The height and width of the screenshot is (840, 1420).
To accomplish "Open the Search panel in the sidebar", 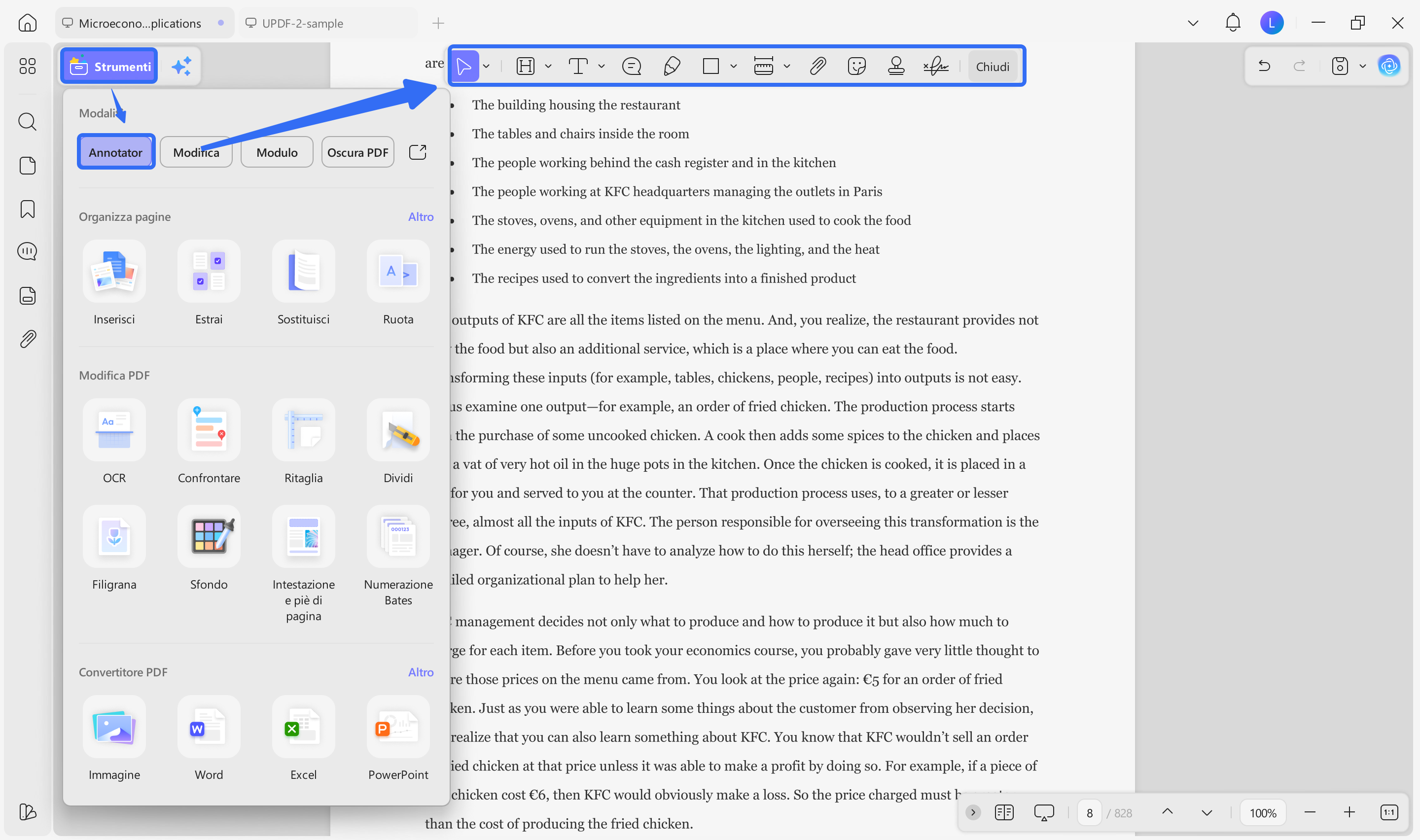I will click(27, 121).
